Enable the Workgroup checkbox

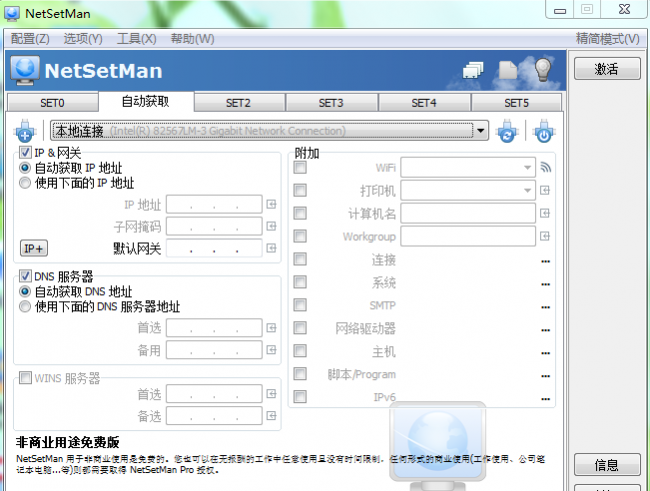point(300,236)
